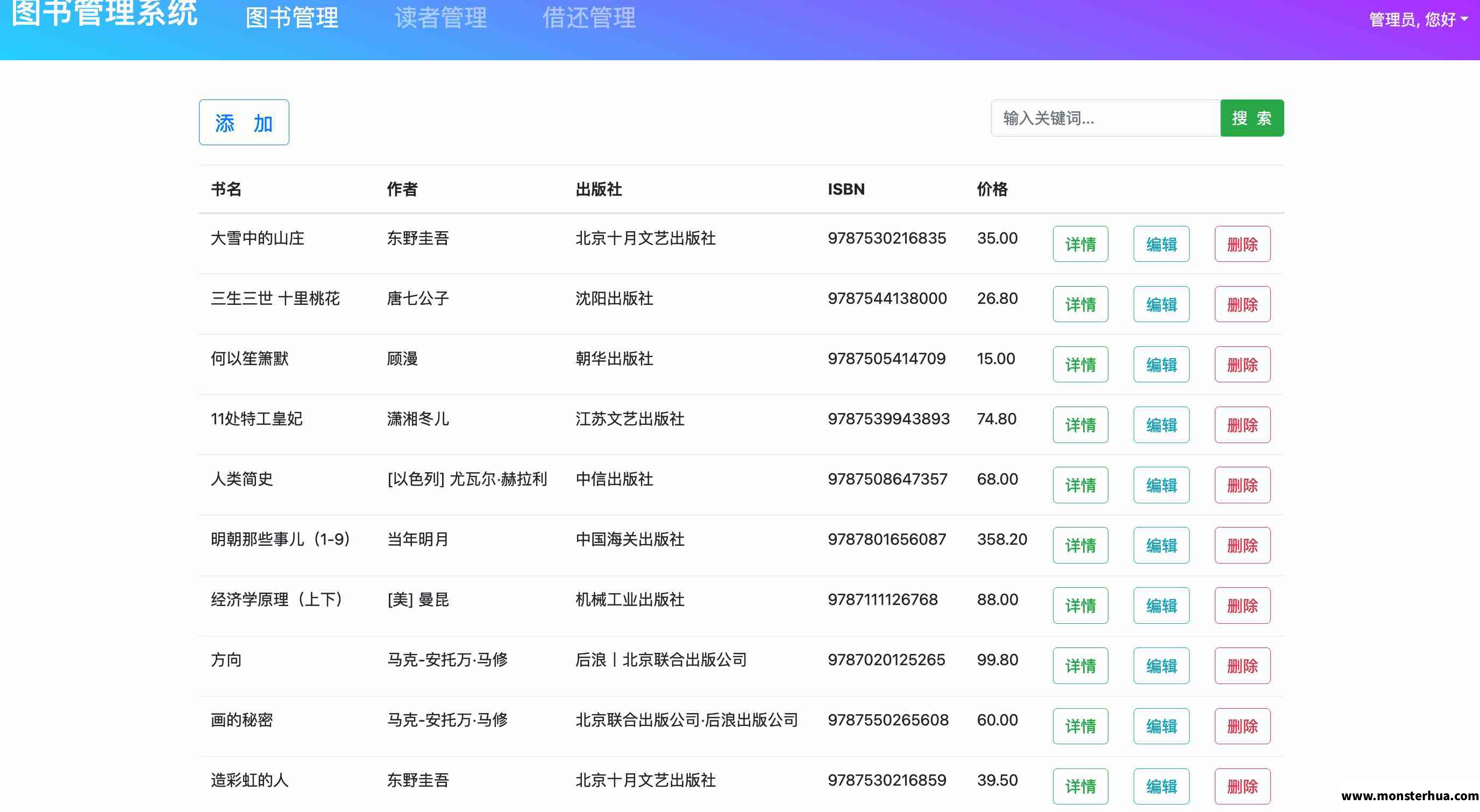View 详情 for 大雪中的山庄
Screen dimensions: 1480x812
(x=1081, y=244)
